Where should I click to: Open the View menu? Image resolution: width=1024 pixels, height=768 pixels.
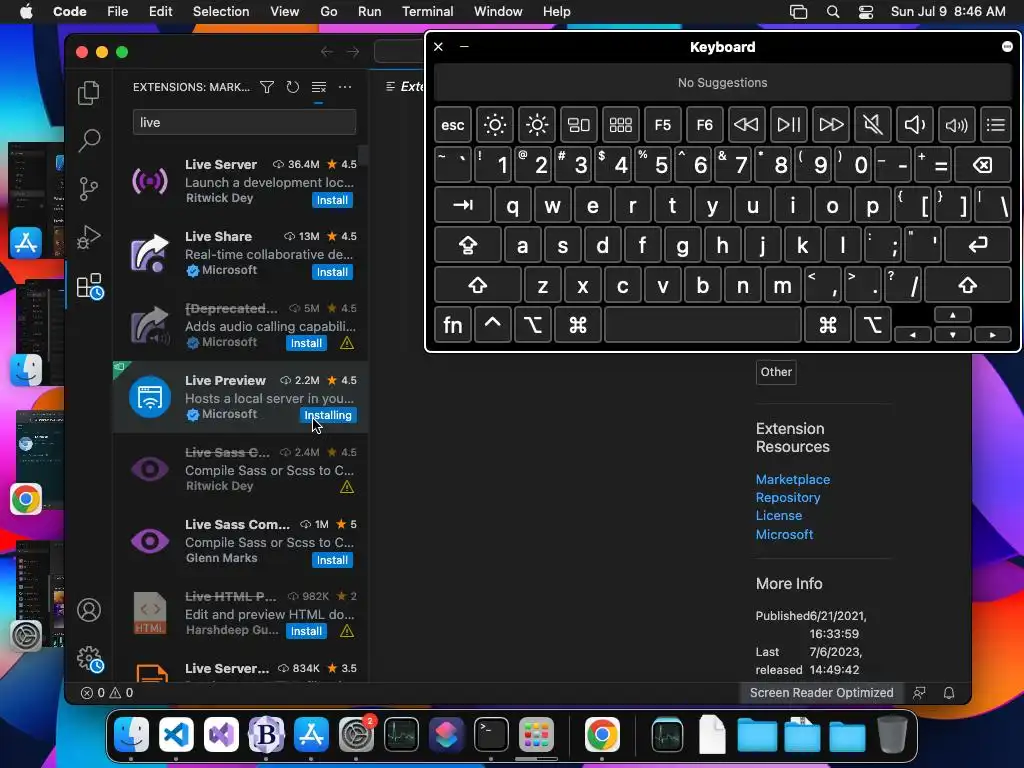[x=285, y=12]
